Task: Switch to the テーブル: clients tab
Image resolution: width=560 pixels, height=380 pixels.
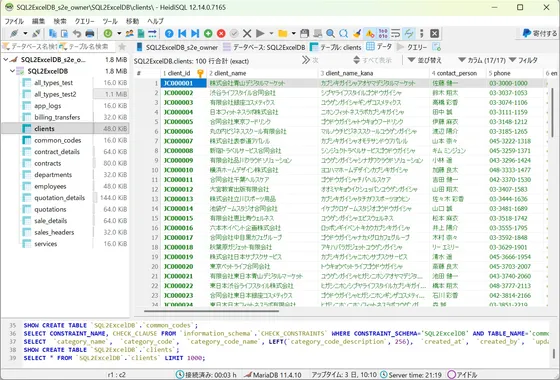Action: click(x=336, y=47)
